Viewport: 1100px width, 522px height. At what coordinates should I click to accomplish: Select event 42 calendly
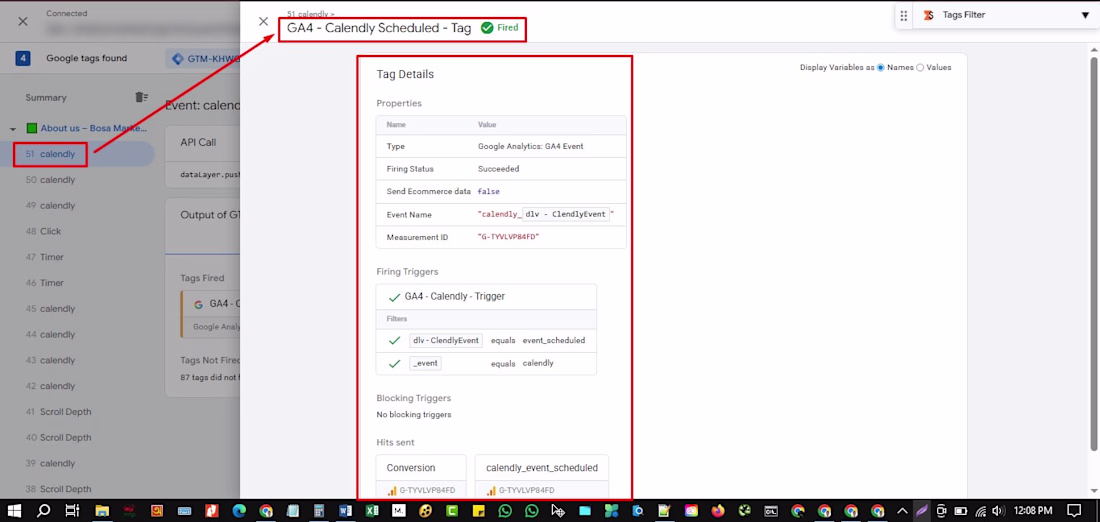(x=51, y=386)
